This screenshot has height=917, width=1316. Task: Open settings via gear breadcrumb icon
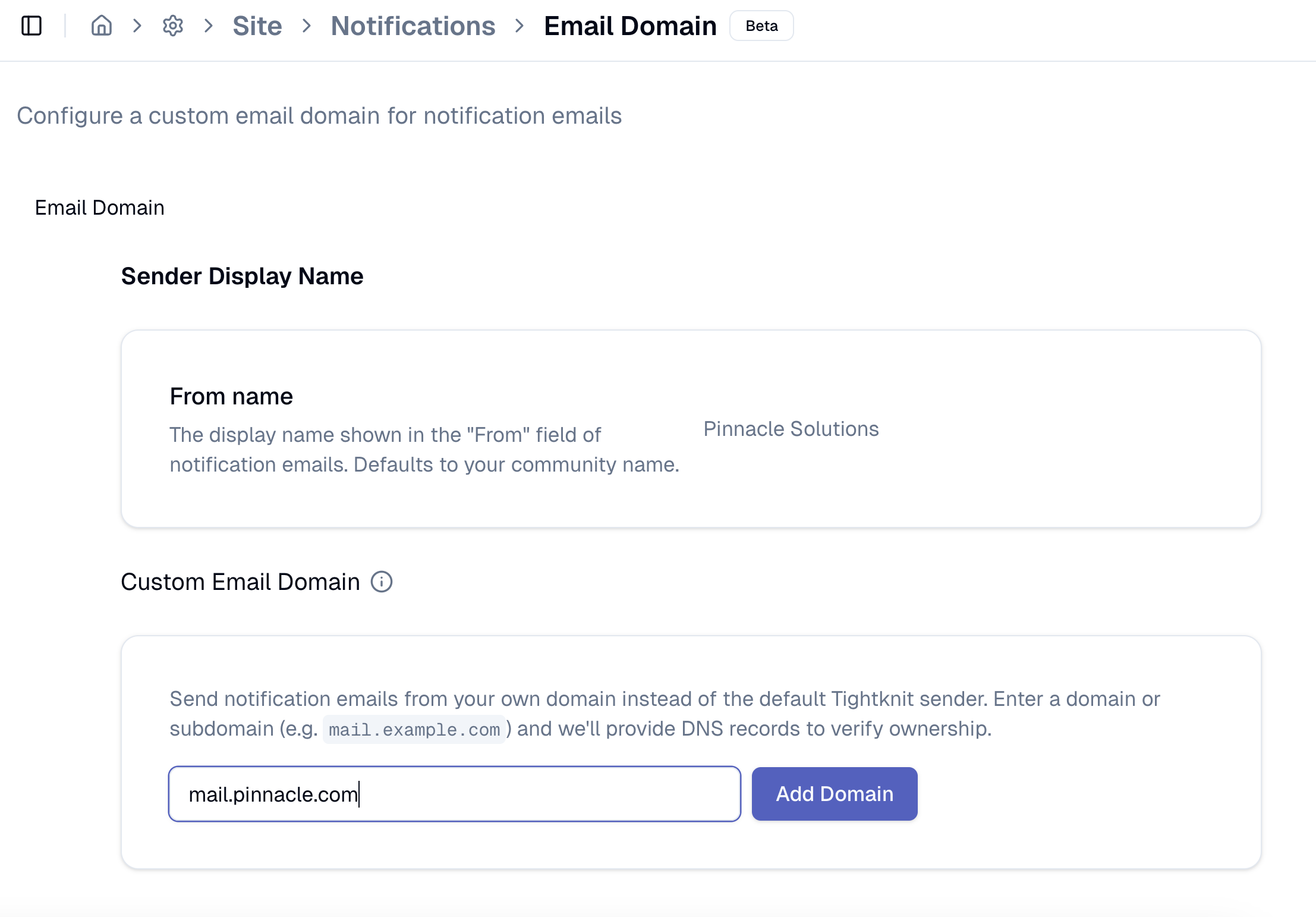click(173, 26)
